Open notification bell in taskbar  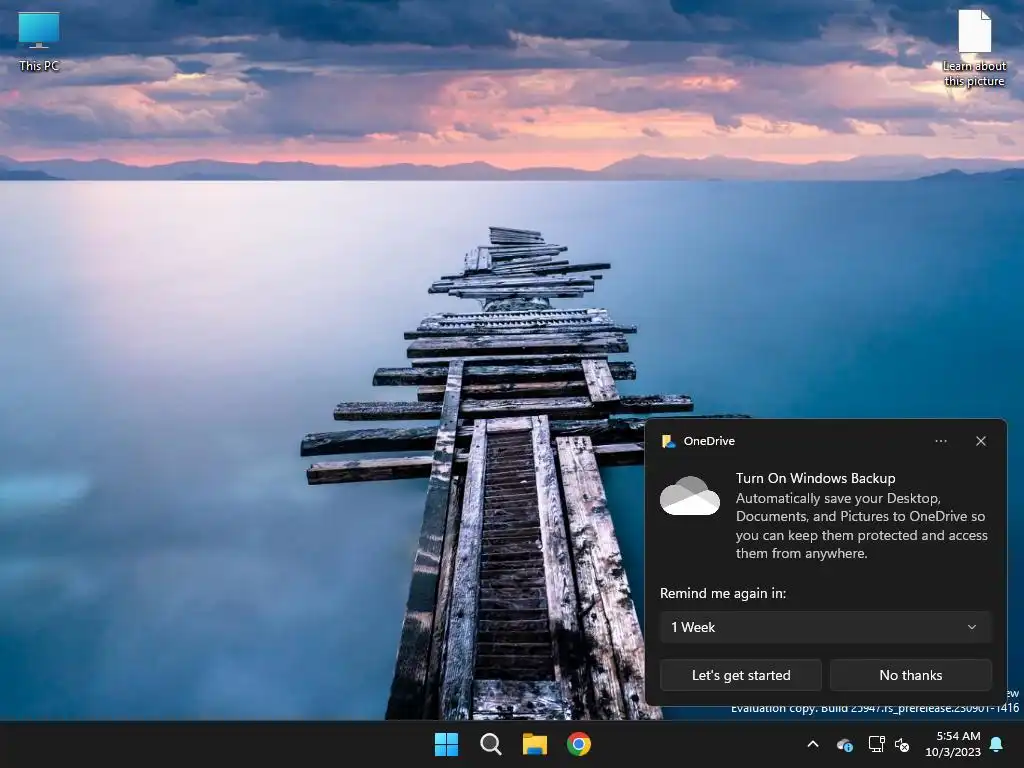(997, 744)
